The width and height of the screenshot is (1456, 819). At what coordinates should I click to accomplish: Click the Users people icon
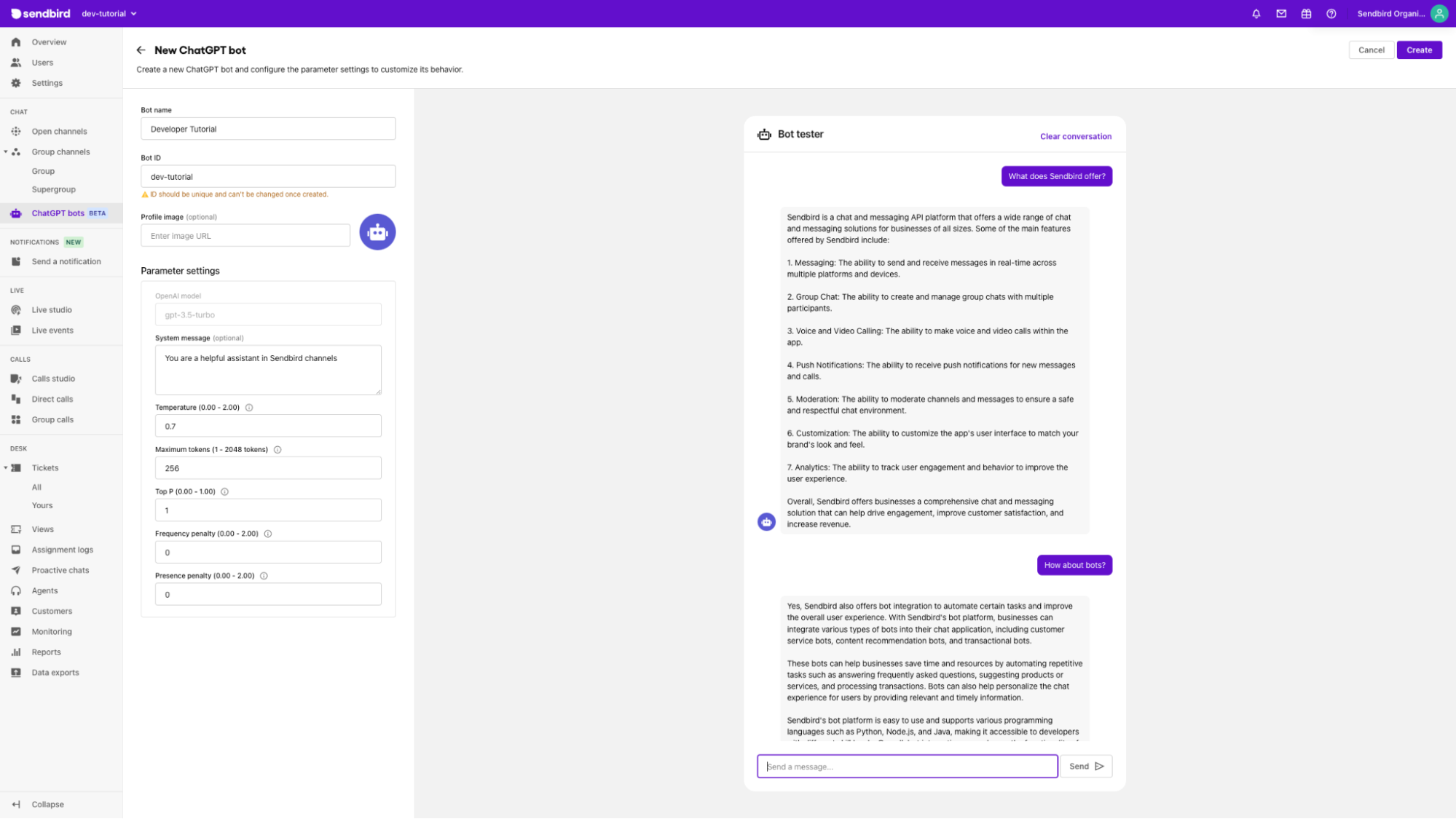(x=16, y=63)
